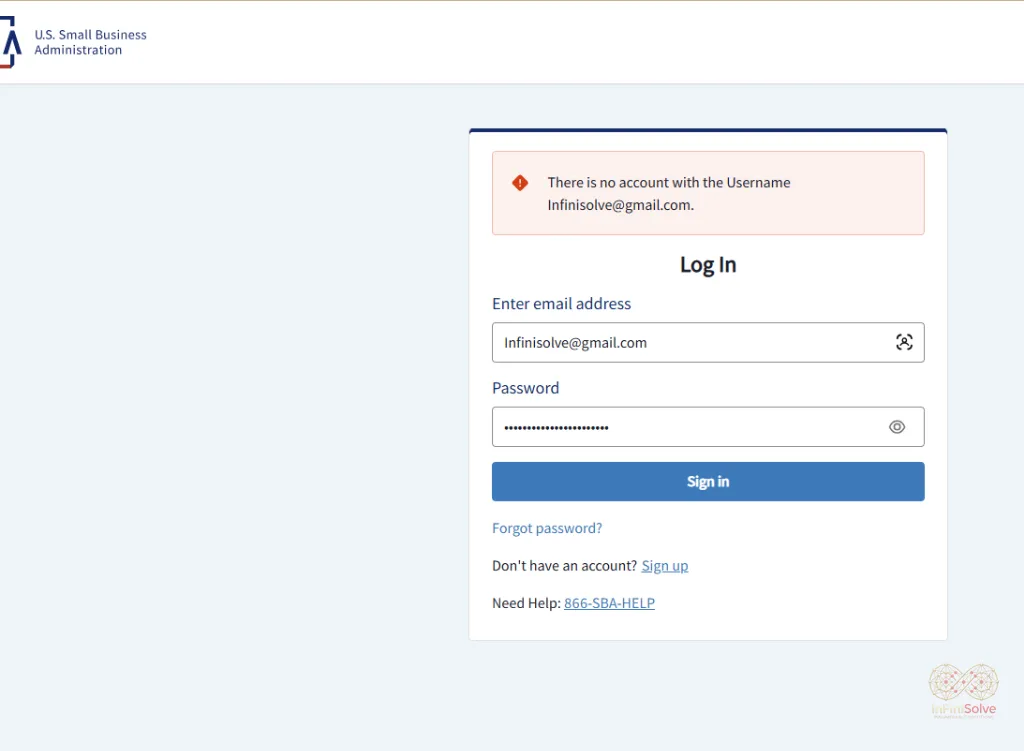Open the 866-SBA-HELP link
The width and height of the screenshot is (1024, 751).
609,603
